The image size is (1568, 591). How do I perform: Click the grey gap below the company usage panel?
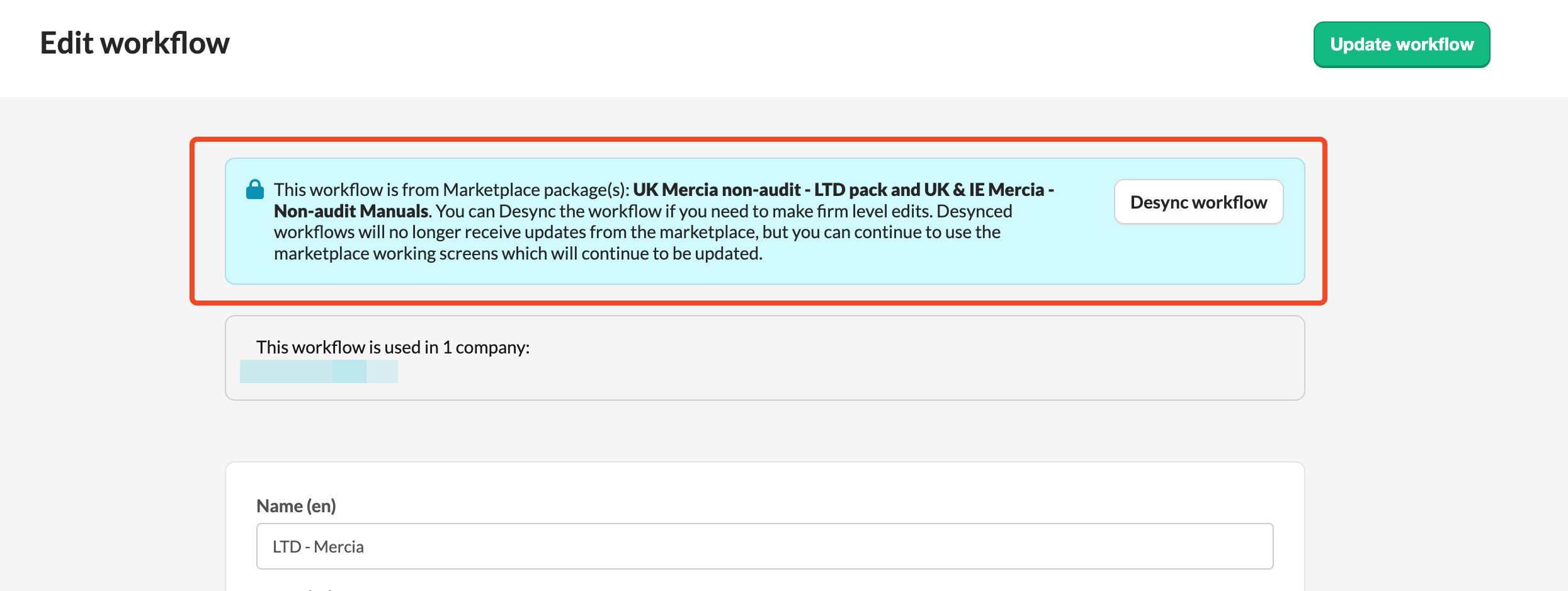point(756,432)
